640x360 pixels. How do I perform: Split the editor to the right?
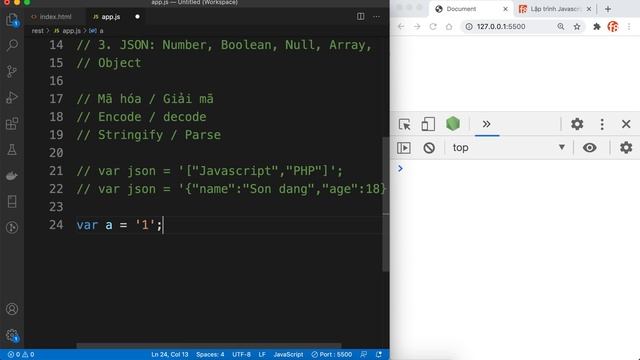pyautogui.click(x=360, y=16)
